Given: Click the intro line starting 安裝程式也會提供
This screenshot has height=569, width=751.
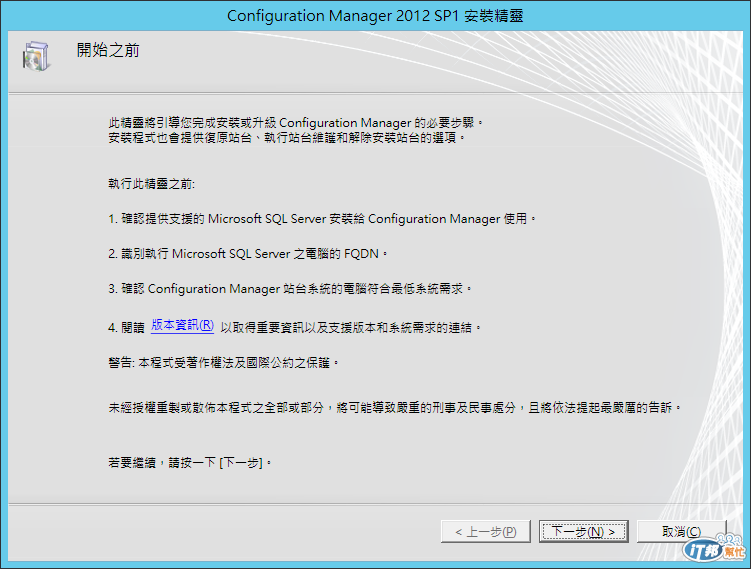Looking at the screenshot, I should [x=287, y=138].
